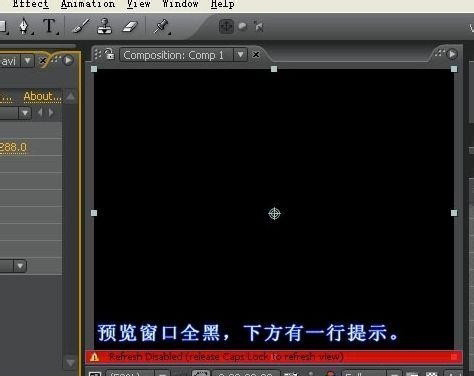474x376 pixels.
Task: Click the Refresh Disabled warning text
Action: click(226, 357)
